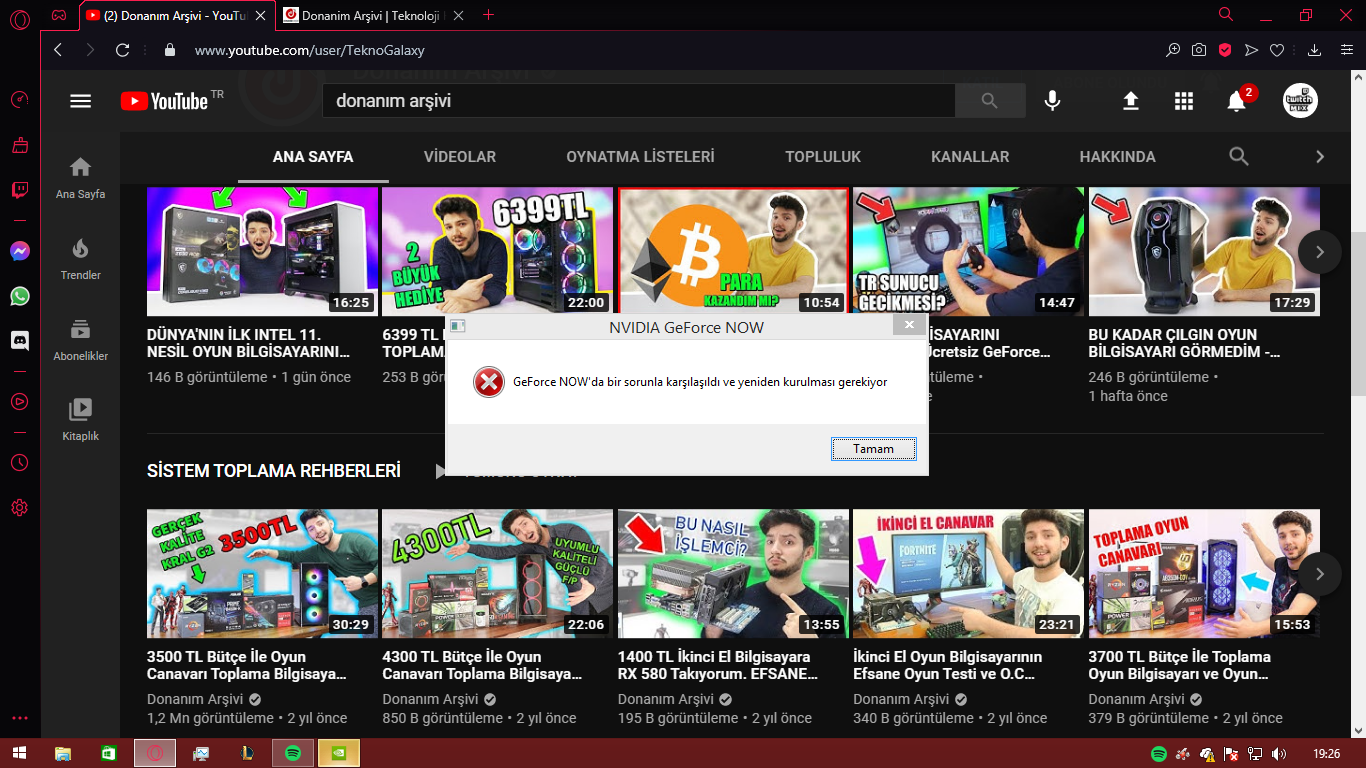Click the YouTube search field
Image resolution: width=1366 pixels, height=768 pixels.
click(638, 101)
